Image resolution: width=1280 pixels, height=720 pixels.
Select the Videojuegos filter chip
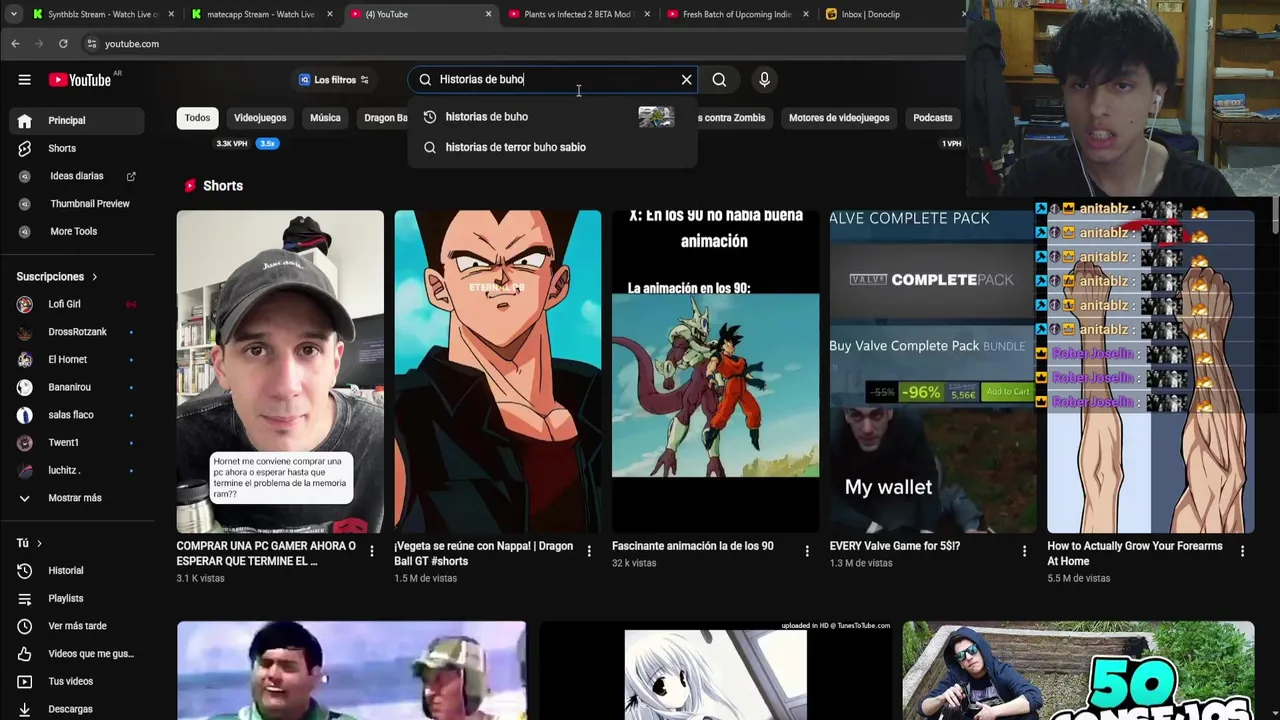[260, 118]
